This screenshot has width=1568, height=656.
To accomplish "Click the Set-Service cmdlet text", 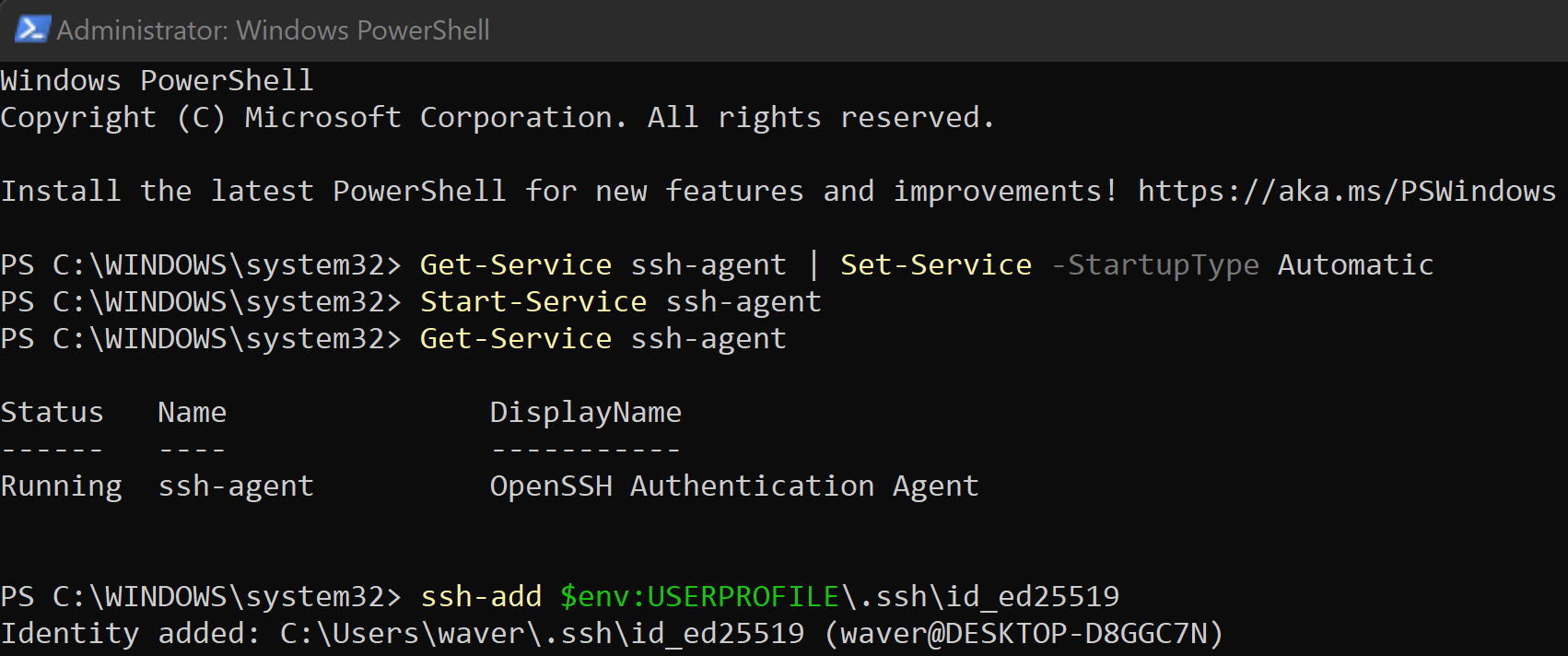I will click(x=935, y=265).
